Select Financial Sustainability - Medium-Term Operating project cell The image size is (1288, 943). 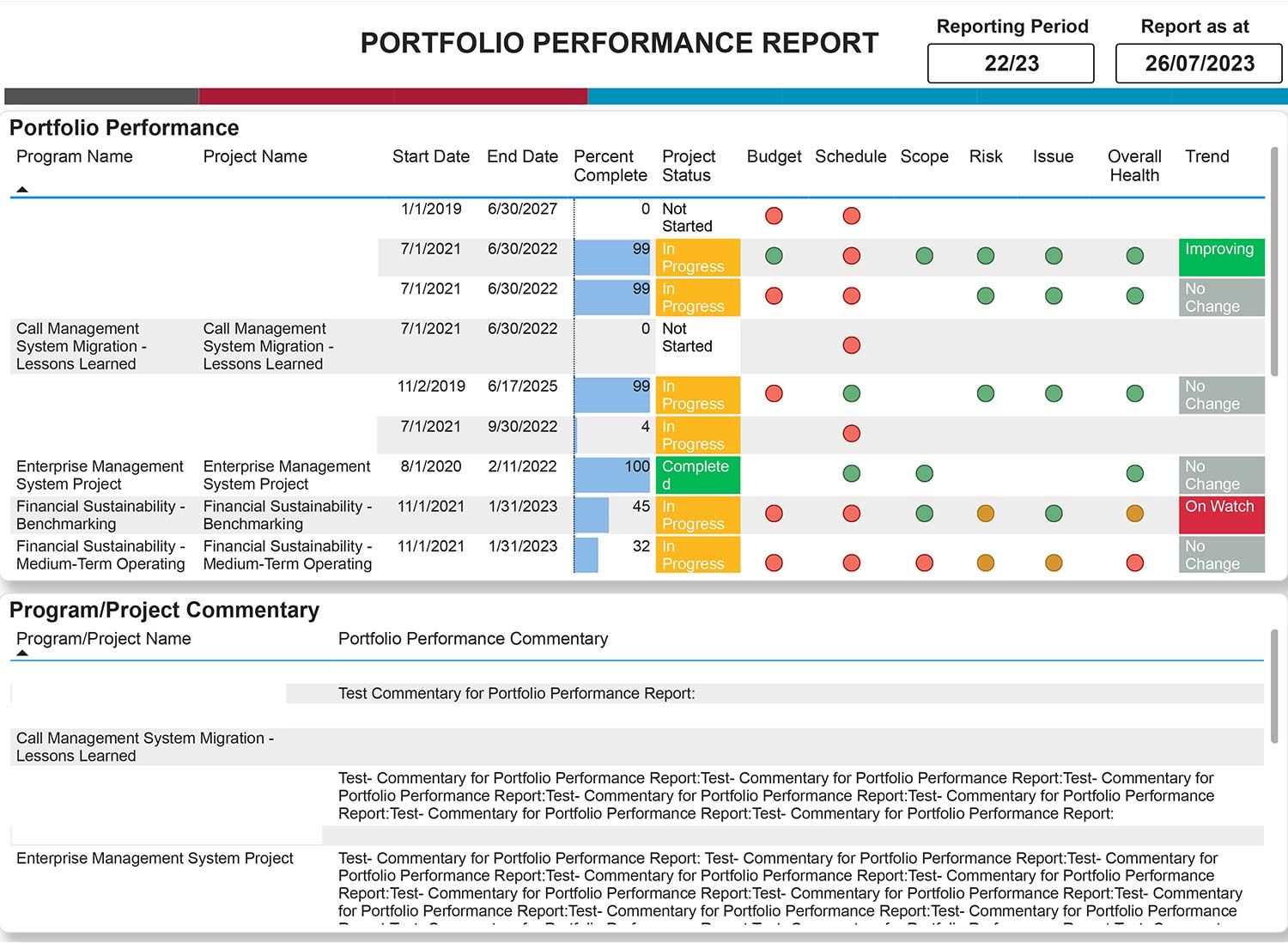(288, 555)
